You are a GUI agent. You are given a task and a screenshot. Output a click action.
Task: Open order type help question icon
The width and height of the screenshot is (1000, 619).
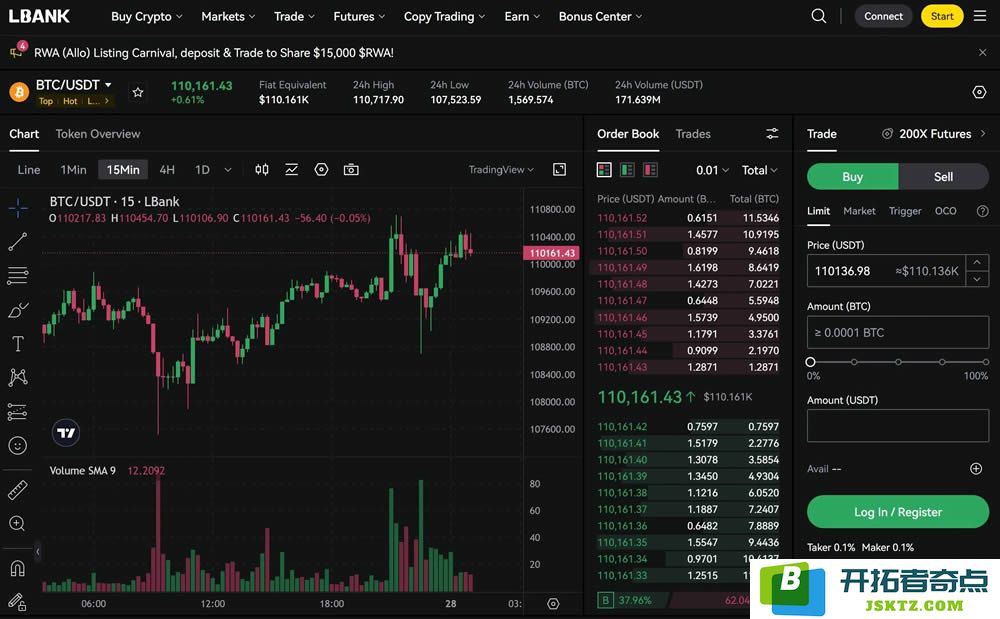(982, 211)
